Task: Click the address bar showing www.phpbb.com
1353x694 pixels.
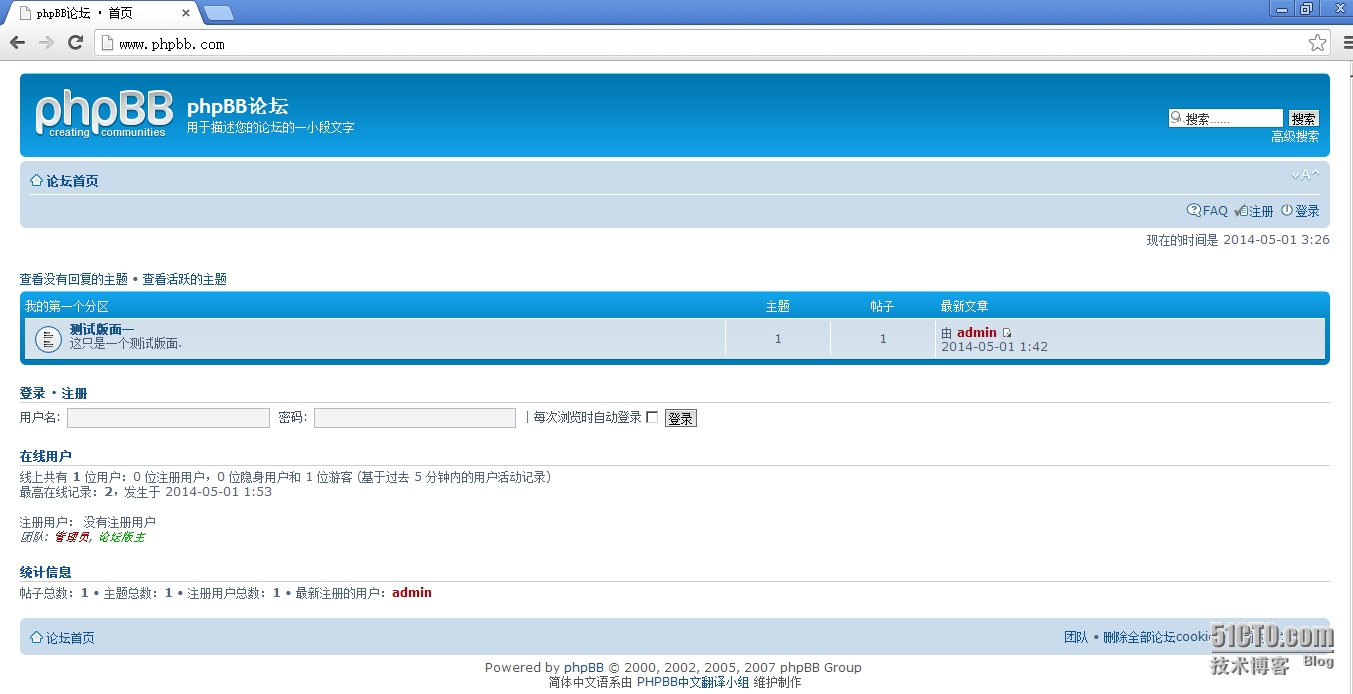Action: 700,43
